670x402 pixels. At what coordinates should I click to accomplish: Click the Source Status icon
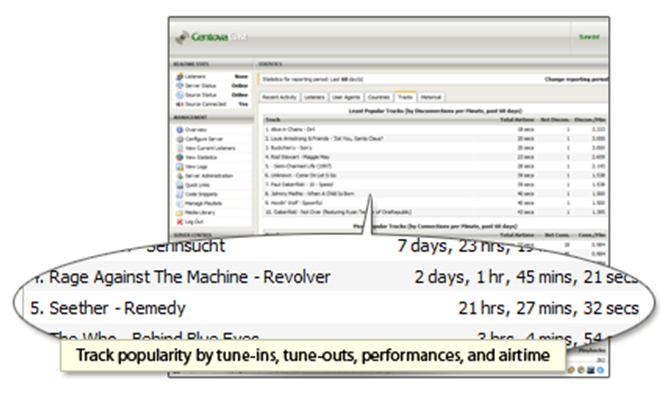point(180,95)
